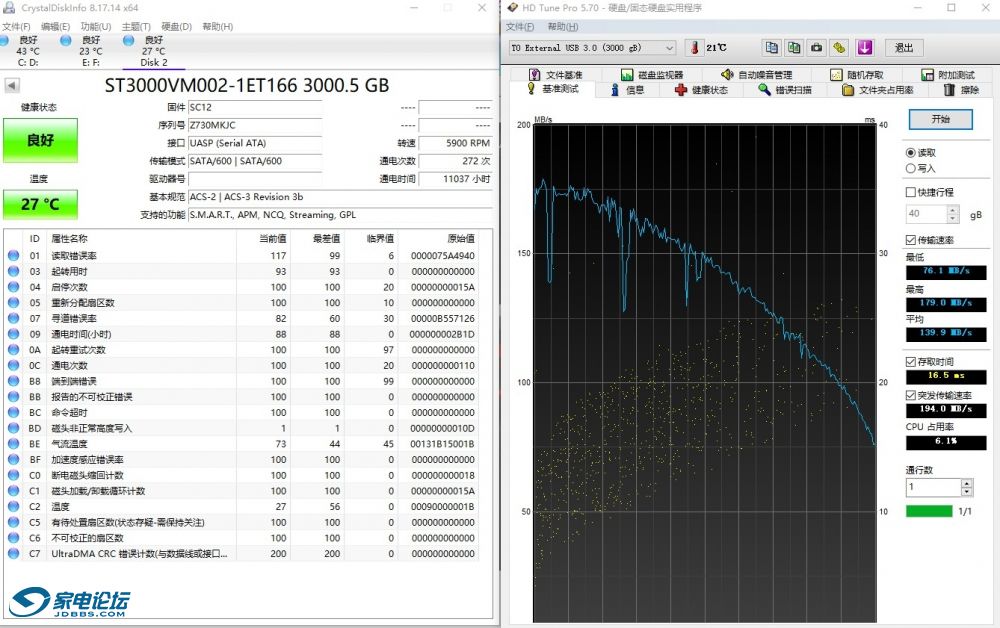Open the 硬盘(D) menu in CrystalDiskInfo
1000x628 pixels.
tap(176, 26)
